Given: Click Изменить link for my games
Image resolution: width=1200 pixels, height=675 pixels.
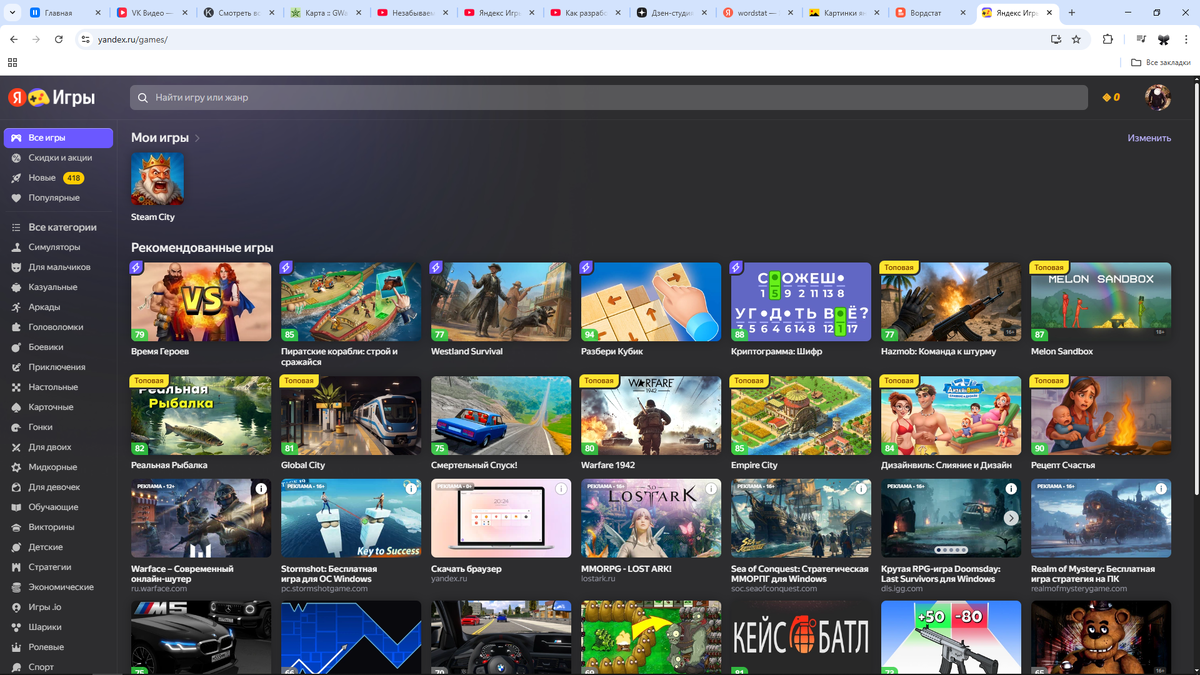Looking at the screenshot, I should coord(1149,138).
